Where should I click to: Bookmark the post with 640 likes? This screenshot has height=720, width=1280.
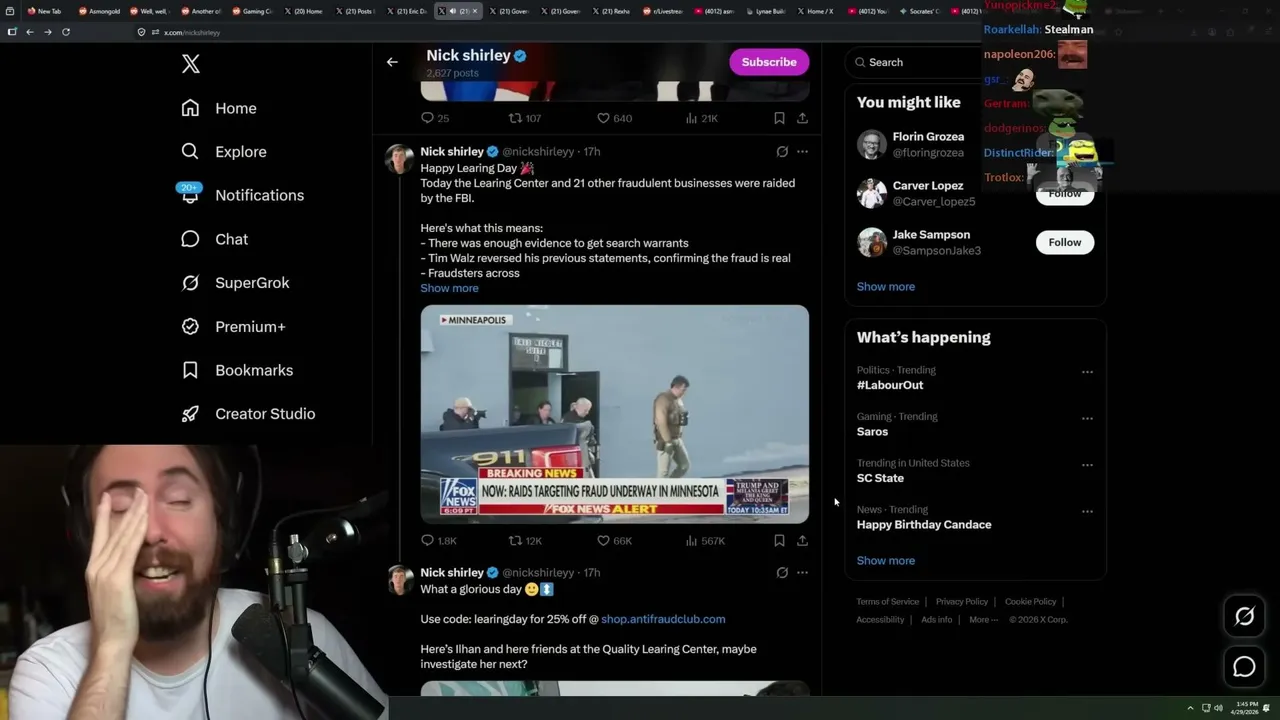779,118
